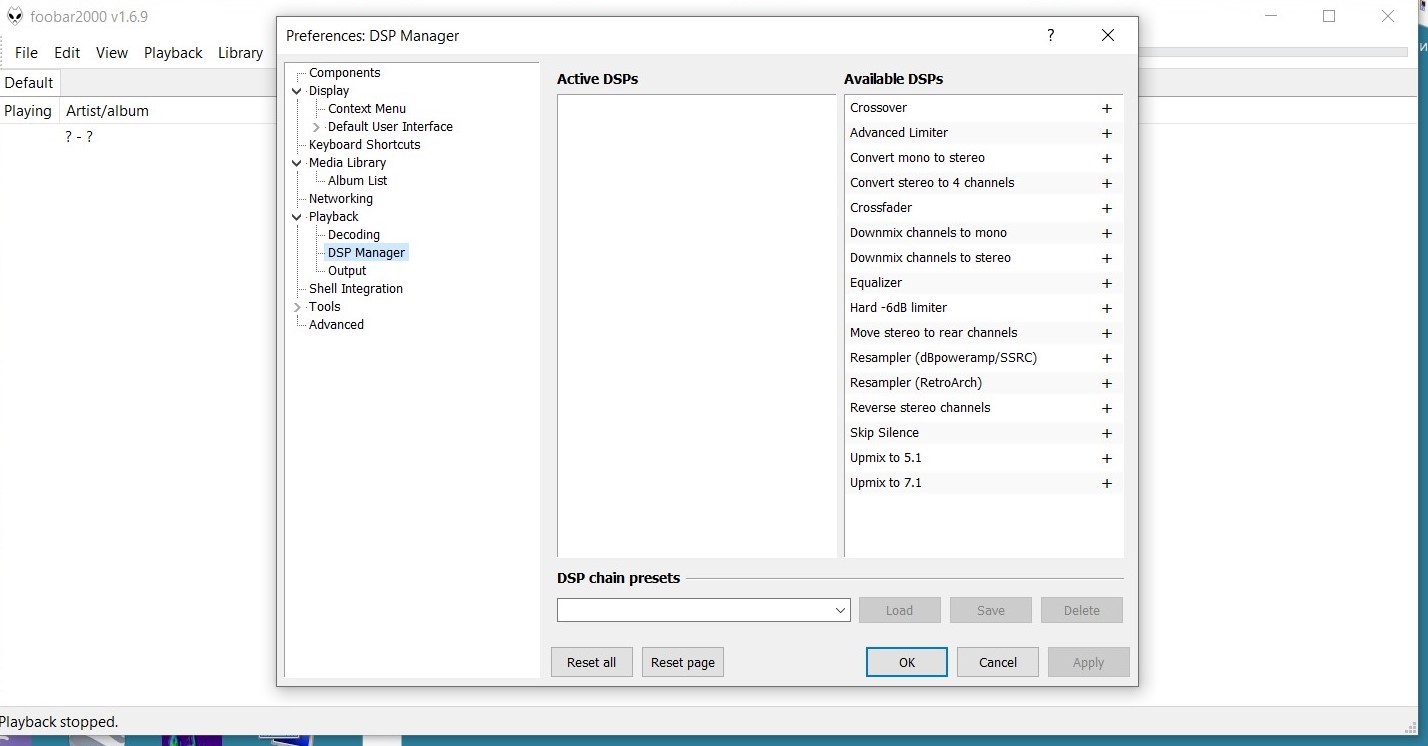
Task: Click the Playback stopped status text
Action: tap(59, 722)
